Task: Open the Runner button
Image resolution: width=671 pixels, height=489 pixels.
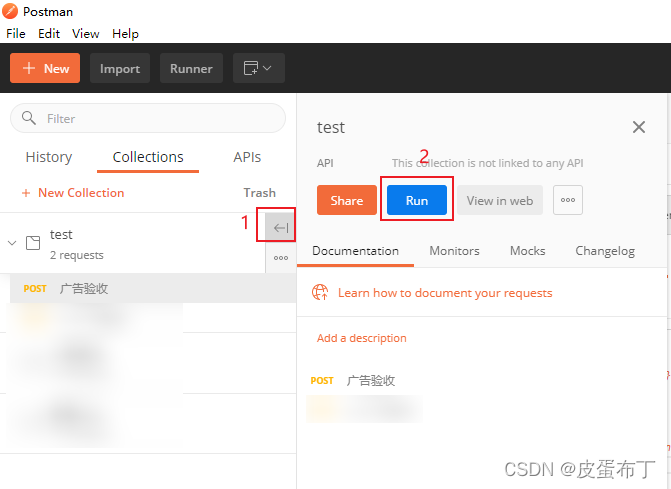Action: tap(191, 68)
